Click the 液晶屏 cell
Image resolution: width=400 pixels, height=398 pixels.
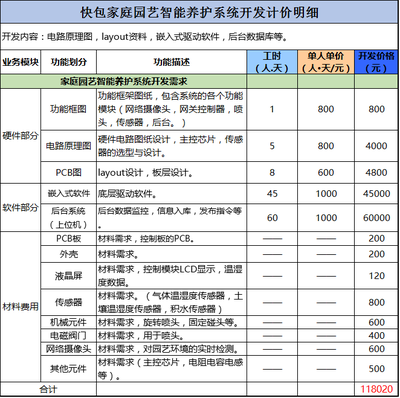[69, 276]
